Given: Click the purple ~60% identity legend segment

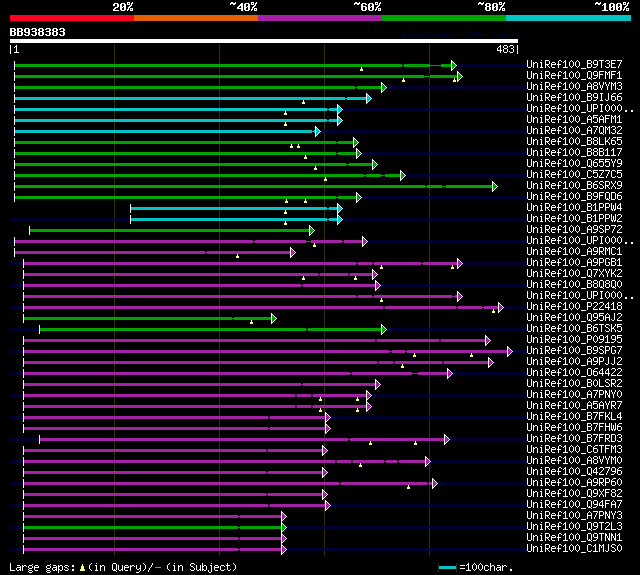Looking at the screenshot, I should click(x=320, y=18).
